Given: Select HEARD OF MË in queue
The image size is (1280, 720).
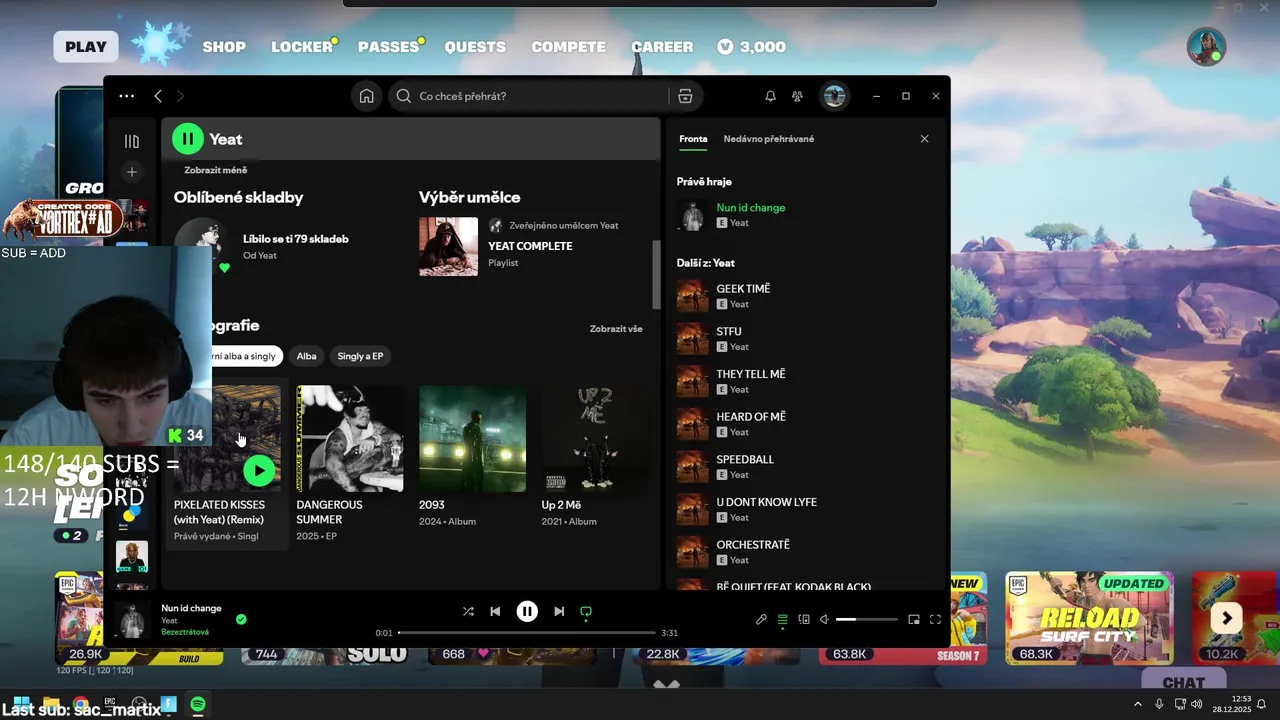Looking at the screenshot, I should (x=751, y=417).
